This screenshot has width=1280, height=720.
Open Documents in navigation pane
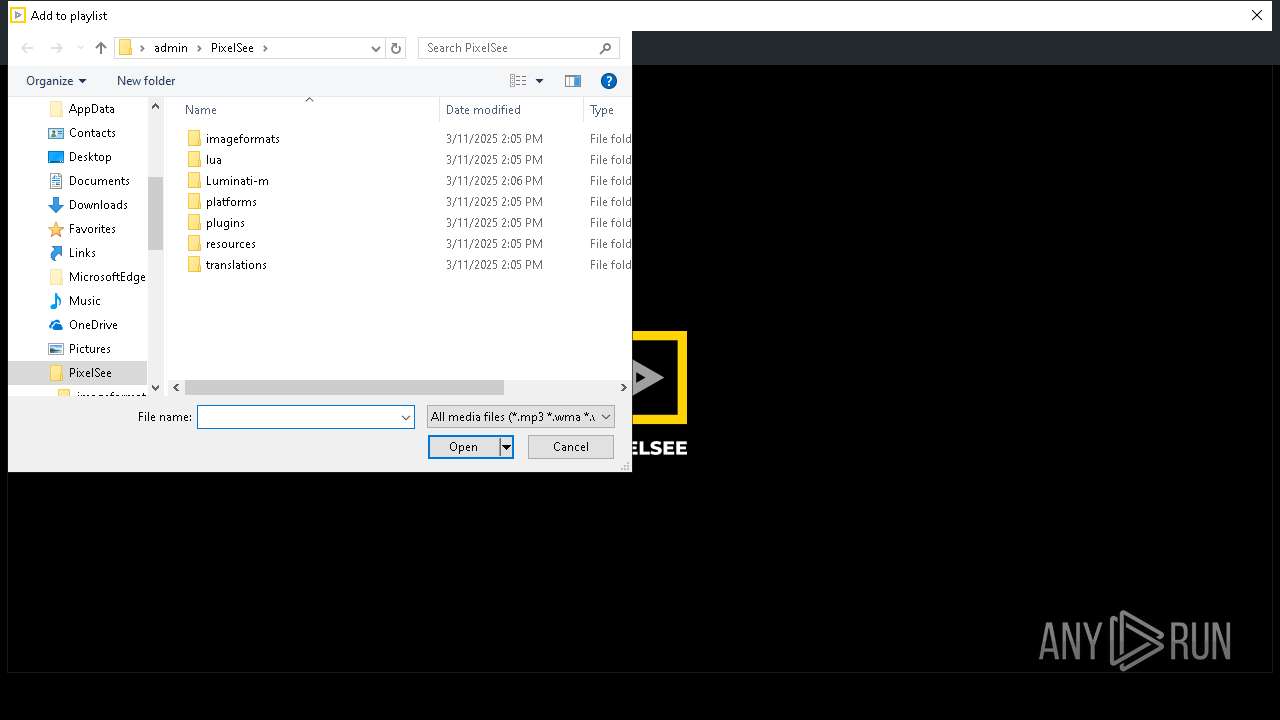click(x=99, y=181)
